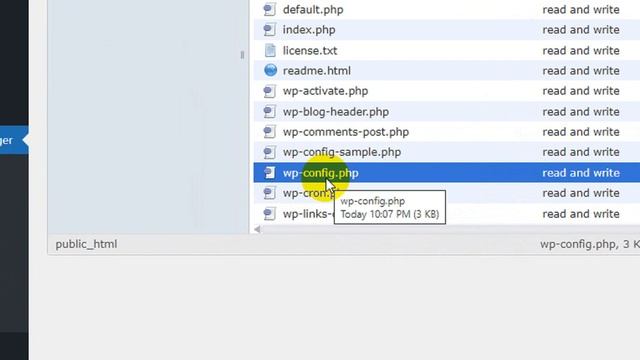Click permissions cell of index.php row
This screenshot has height=360, width=640.
click(x=581, y=30)
